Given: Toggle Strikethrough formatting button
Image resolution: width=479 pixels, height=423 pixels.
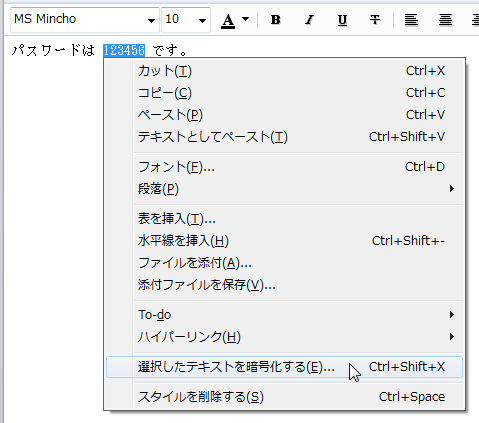Looking at the screenshot, I should [x=375, y=20].
